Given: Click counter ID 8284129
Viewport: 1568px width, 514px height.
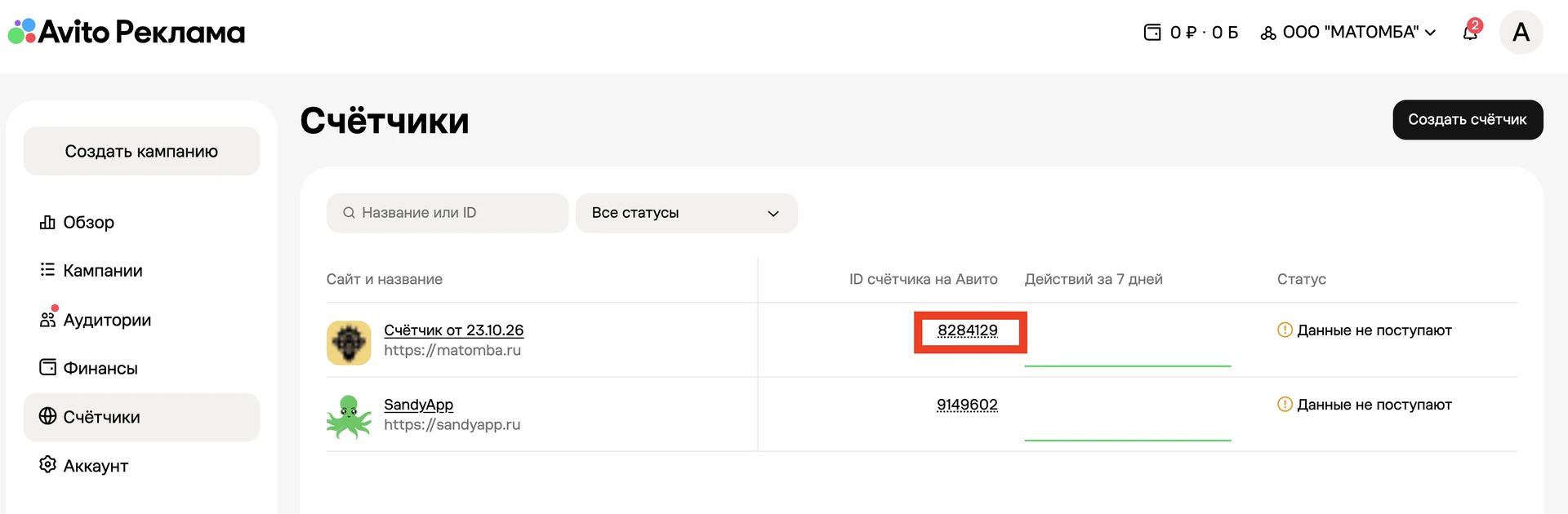Looking at the screenshot, I should tap(968, 330).
